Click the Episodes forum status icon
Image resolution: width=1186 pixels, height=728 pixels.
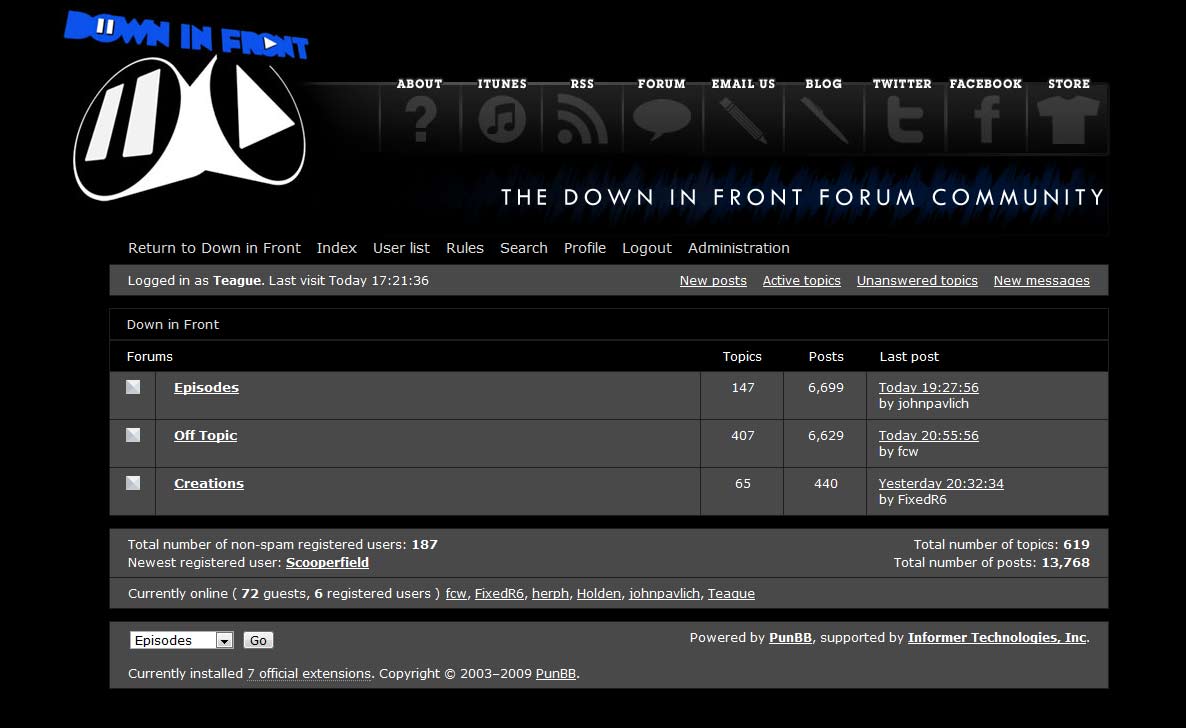coord(133,387)
